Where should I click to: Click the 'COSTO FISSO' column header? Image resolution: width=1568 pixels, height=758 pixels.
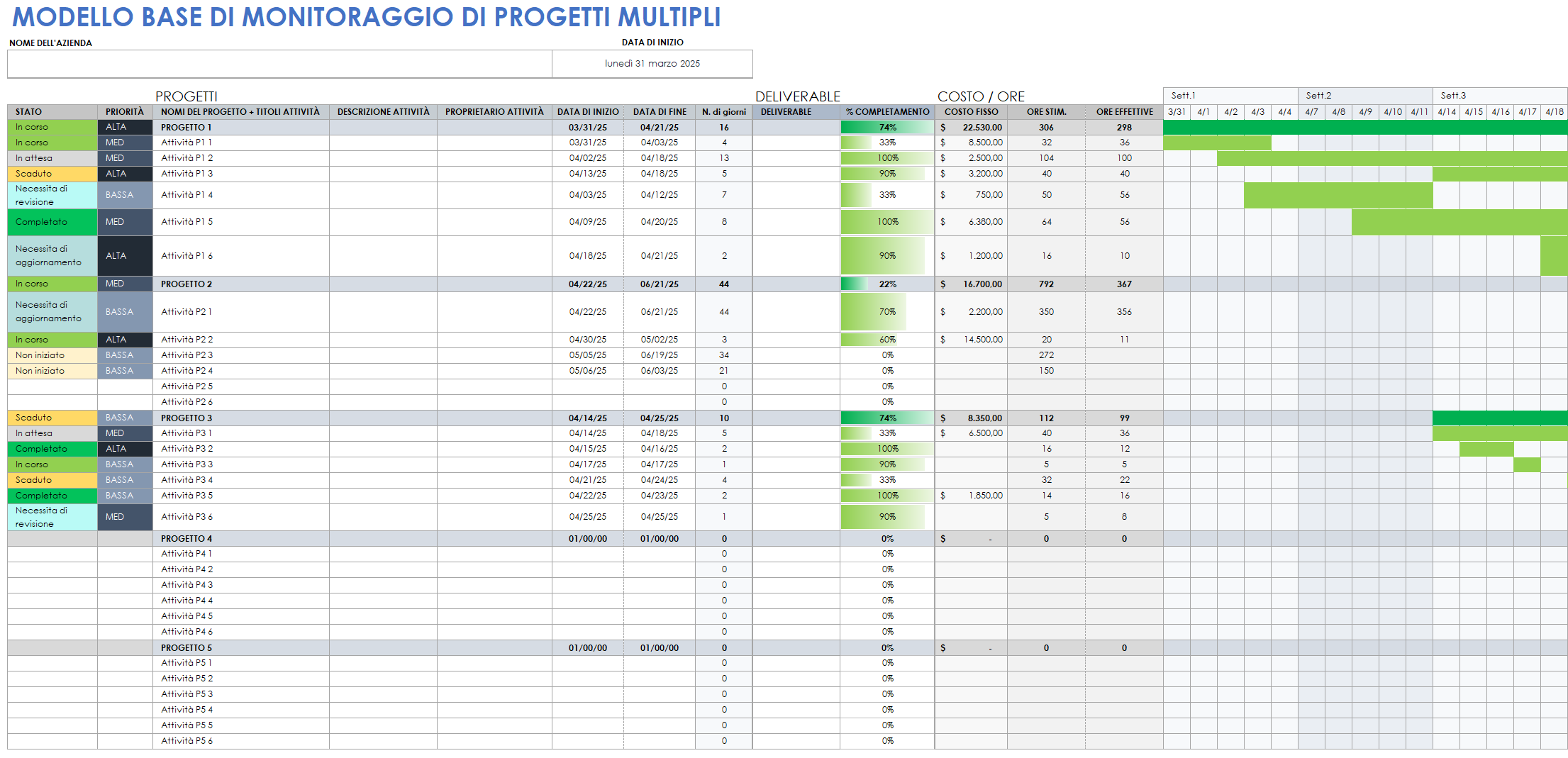point(971,112)
